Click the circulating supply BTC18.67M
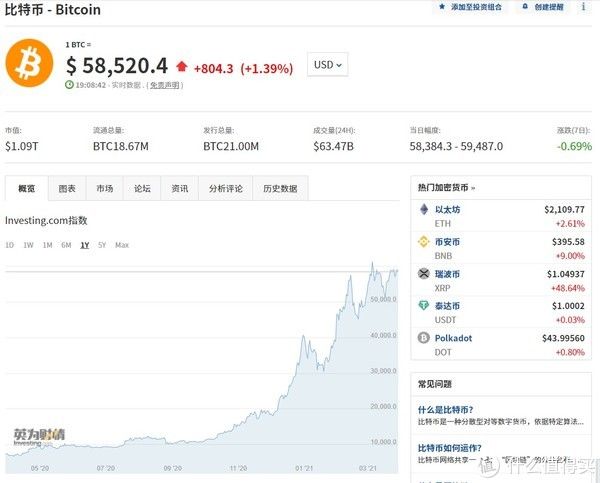The height and width of the screenshot is (483, 600). [x=121, y=146]
